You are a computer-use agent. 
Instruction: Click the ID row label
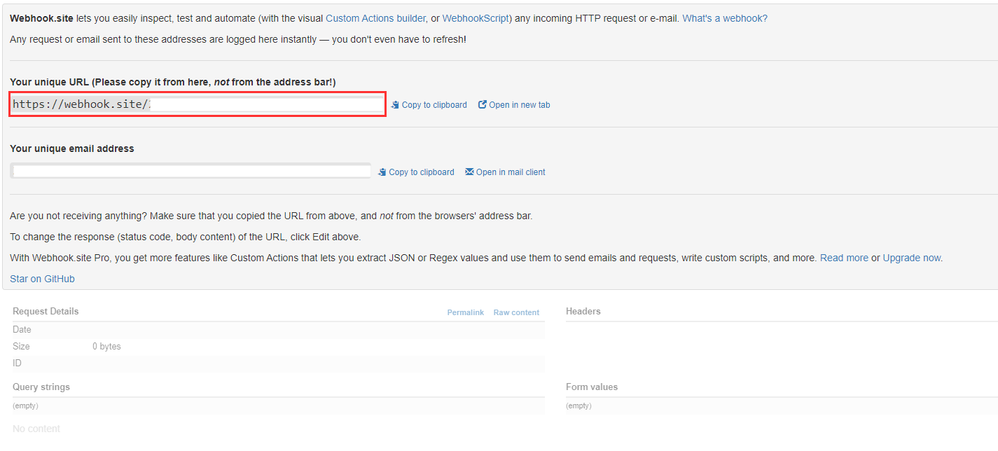pos(17,363)
